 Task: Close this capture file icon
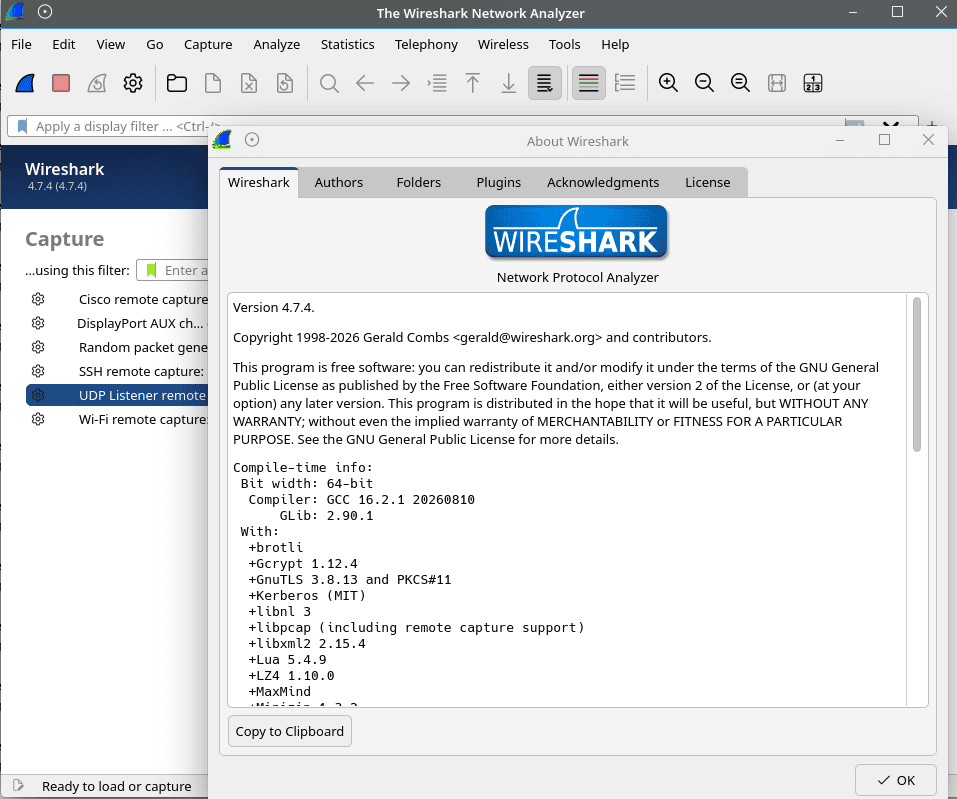point(249,83)
